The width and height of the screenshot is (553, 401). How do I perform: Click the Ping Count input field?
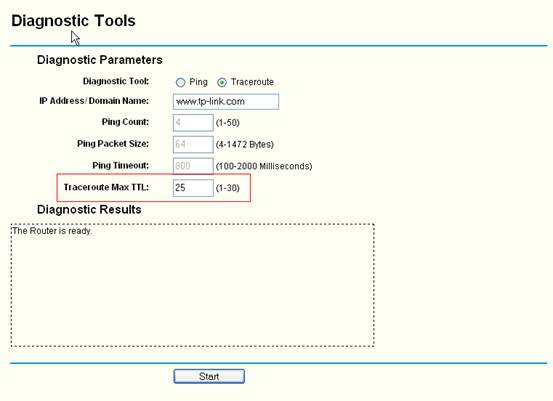193,123
